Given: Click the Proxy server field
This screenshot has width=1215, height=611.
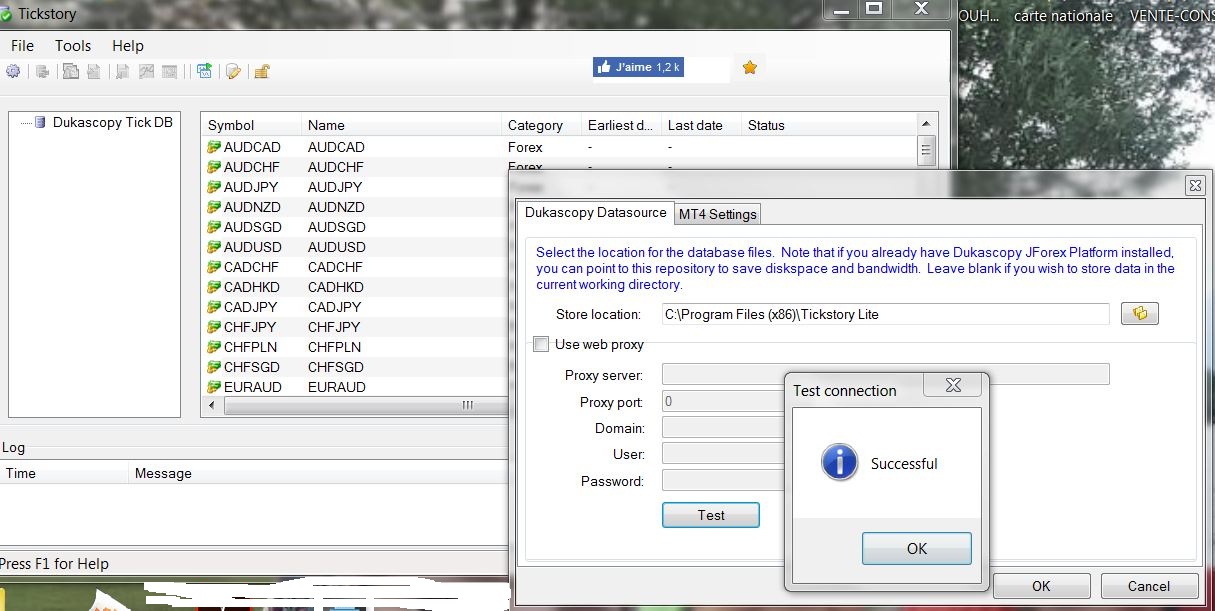Looking at the screenshot, I should click(x=885, y=374).
